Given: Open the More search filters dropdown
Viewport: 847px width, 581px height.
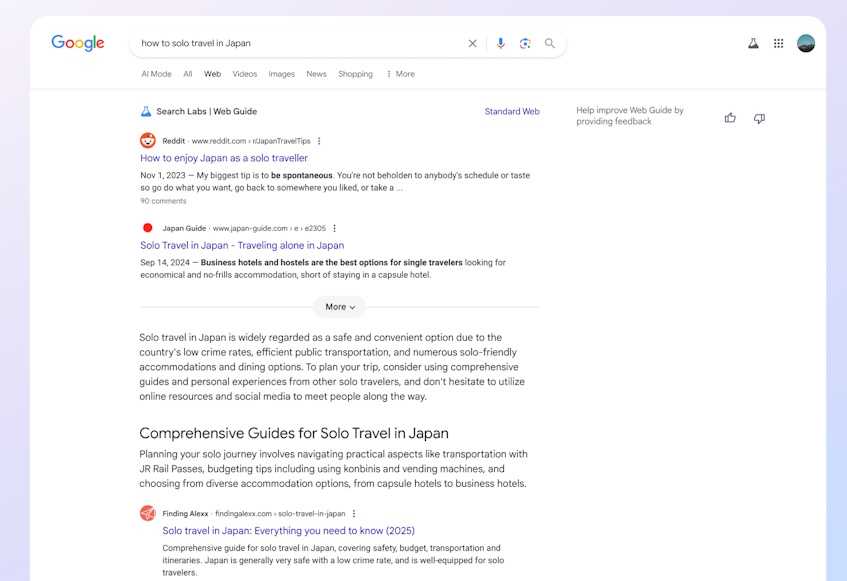Looking at the screenshot, I should click(x=401, y=74).
